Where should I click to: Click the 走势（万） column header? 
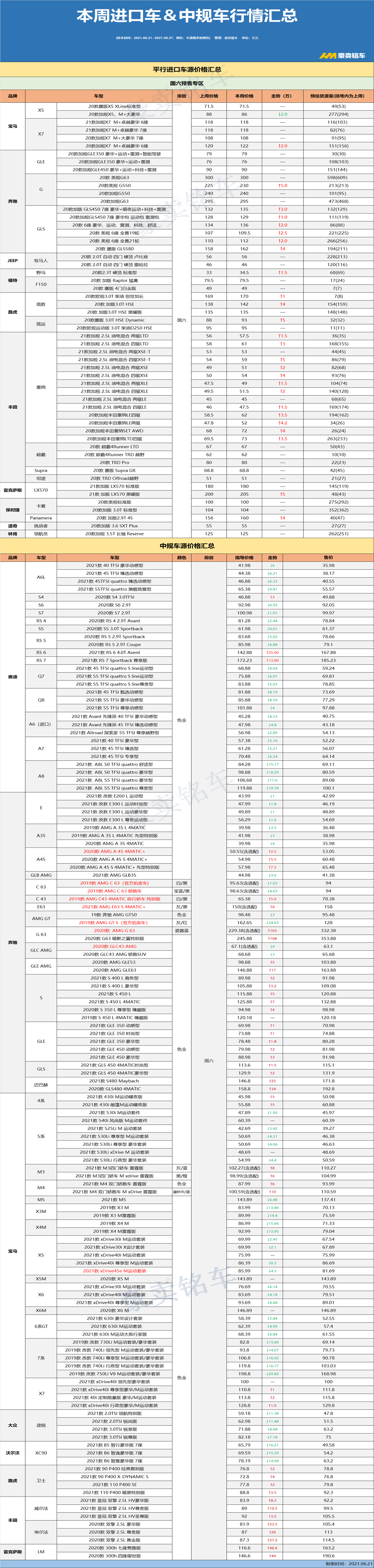coord(281,96)
